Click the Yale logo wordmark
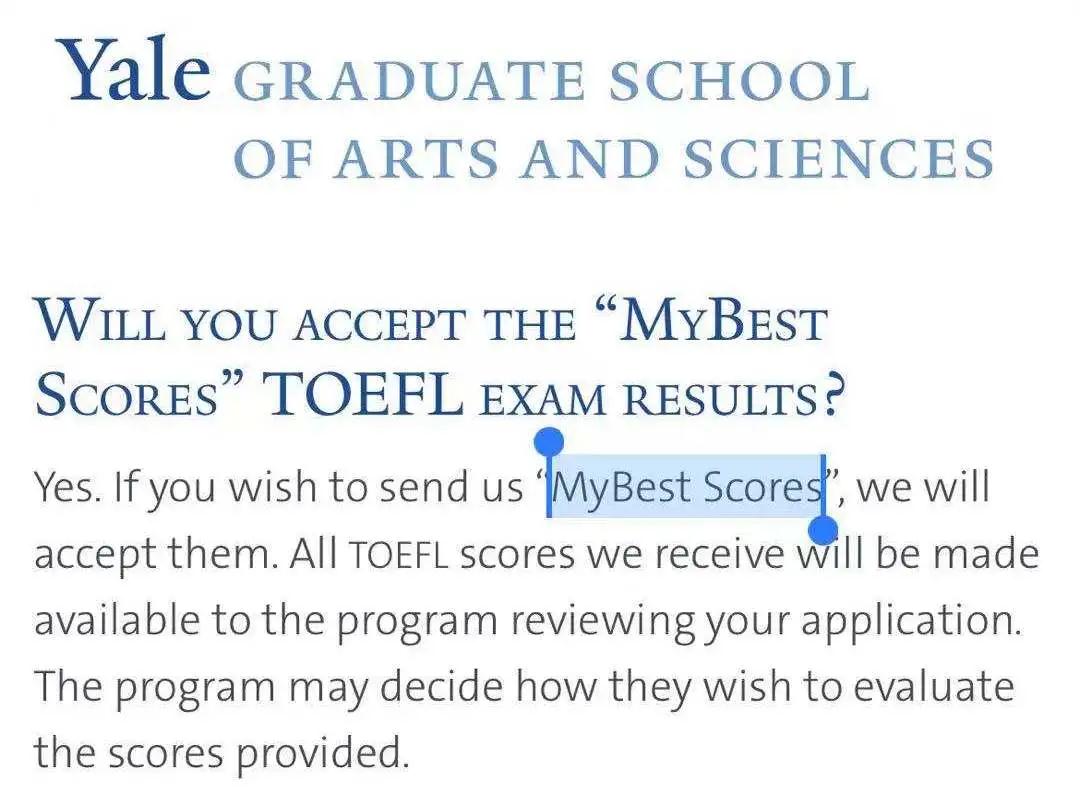The image size is (1080, 811). [x=135, y=70]
